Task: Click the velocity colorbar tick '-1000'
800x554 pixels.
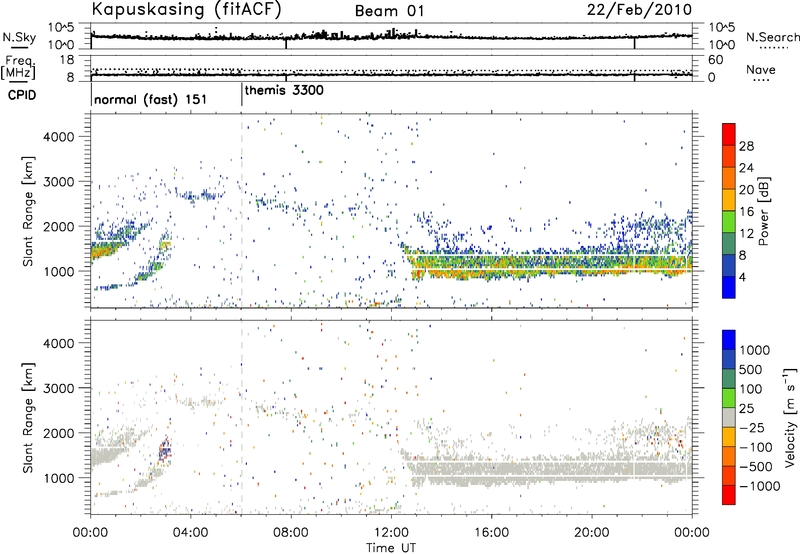Action: tap(760, 486)
